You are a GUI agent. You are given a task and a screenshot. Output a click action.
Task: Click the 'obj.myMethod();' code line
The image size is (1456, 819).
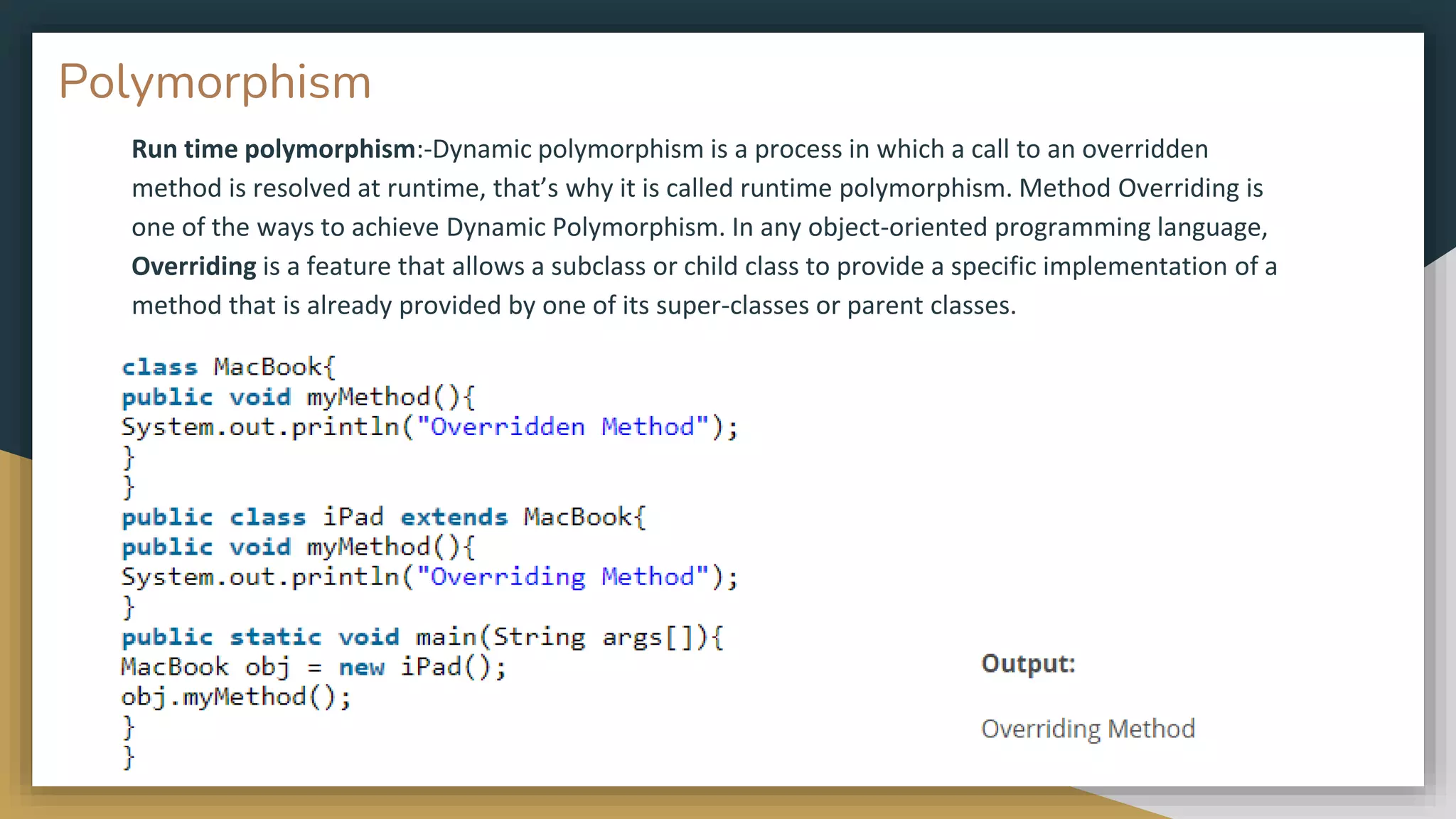click(236, 697)
